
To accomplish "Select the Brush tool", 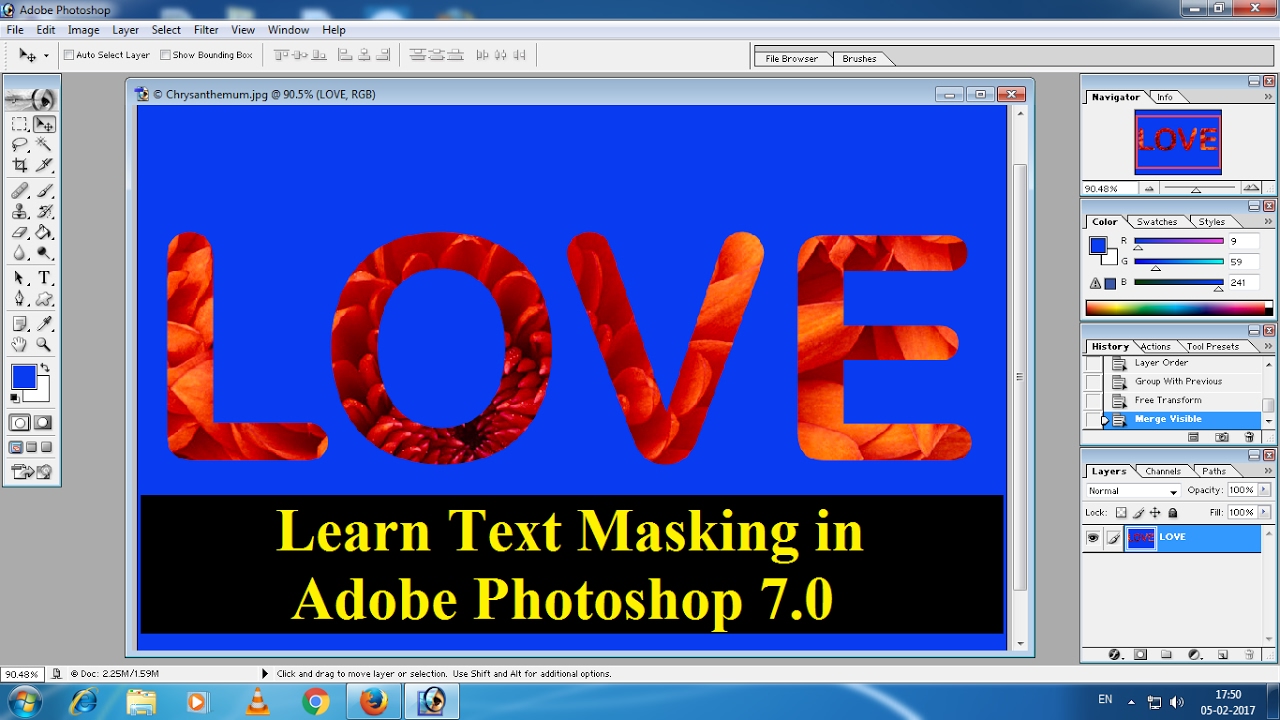I will pos(44,190).
